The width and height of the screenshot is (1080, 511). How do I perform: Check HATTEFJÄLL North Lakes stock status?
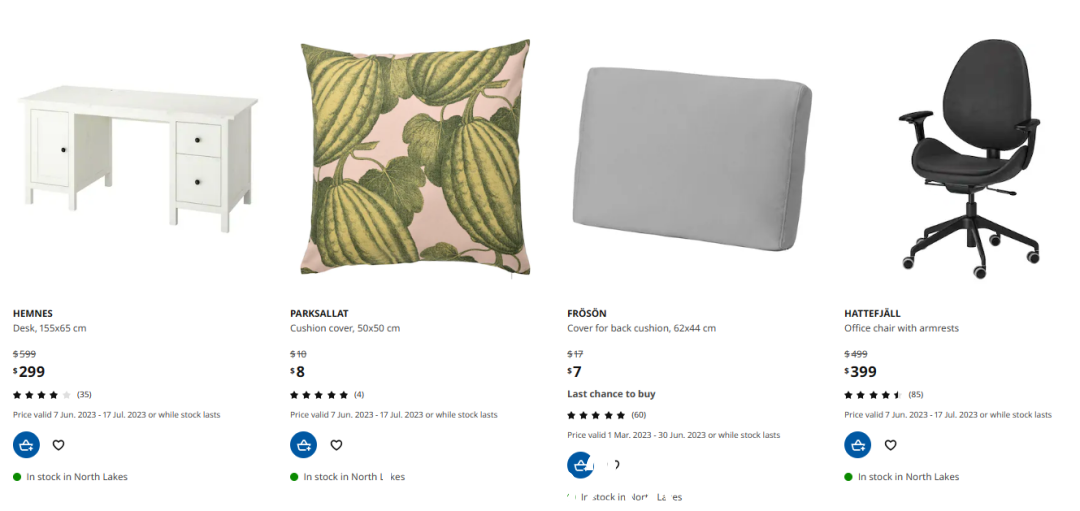click(902, 477)
